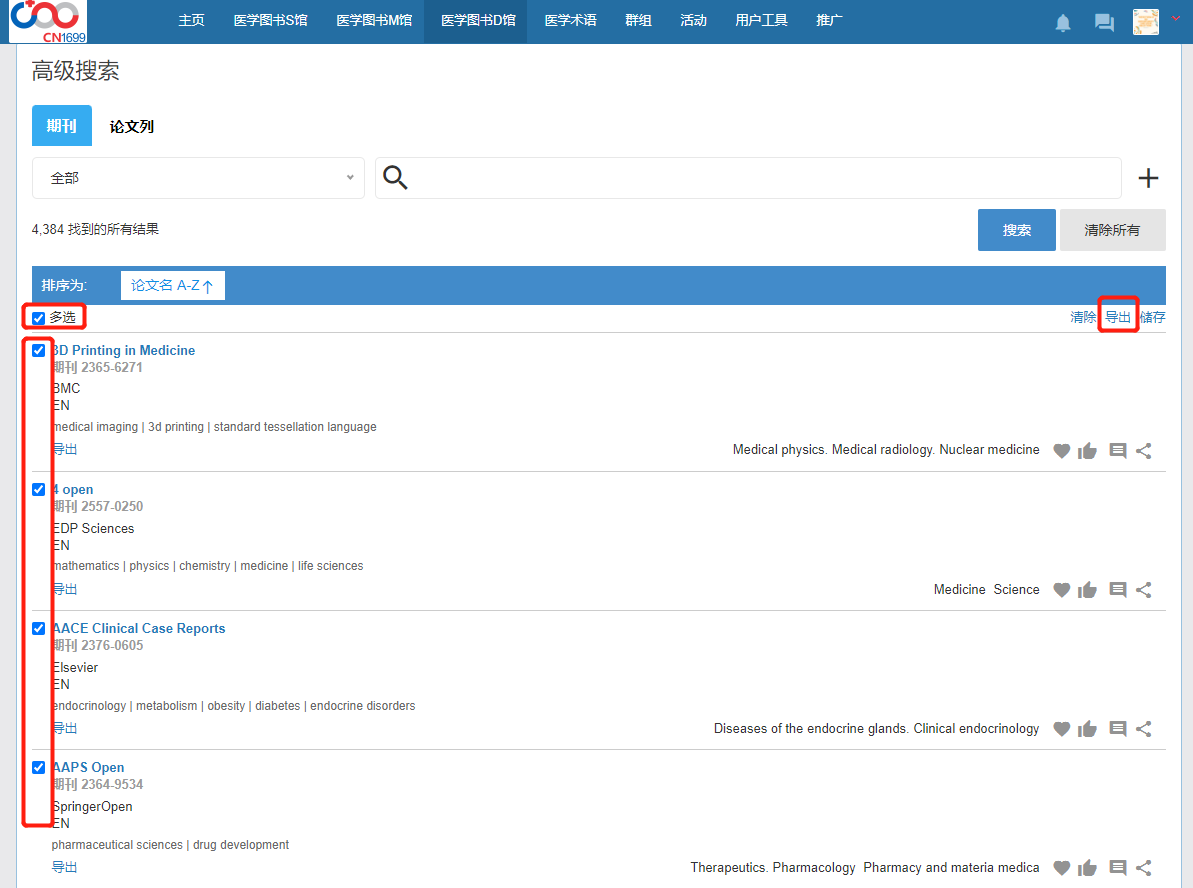The image size is (1193, 888).
Task: Like the 4 open journal
Action: pyautogui.click(x=1087, y=590)
